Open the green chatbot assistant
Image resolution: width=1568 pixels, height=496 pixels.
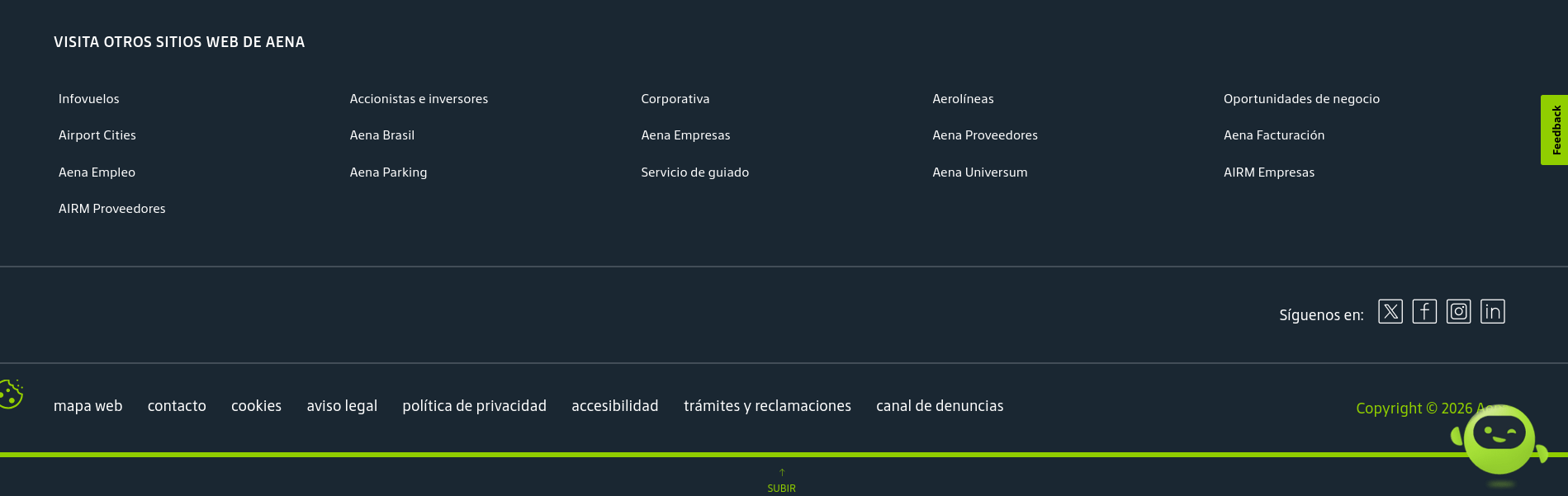coord(1499,438)
